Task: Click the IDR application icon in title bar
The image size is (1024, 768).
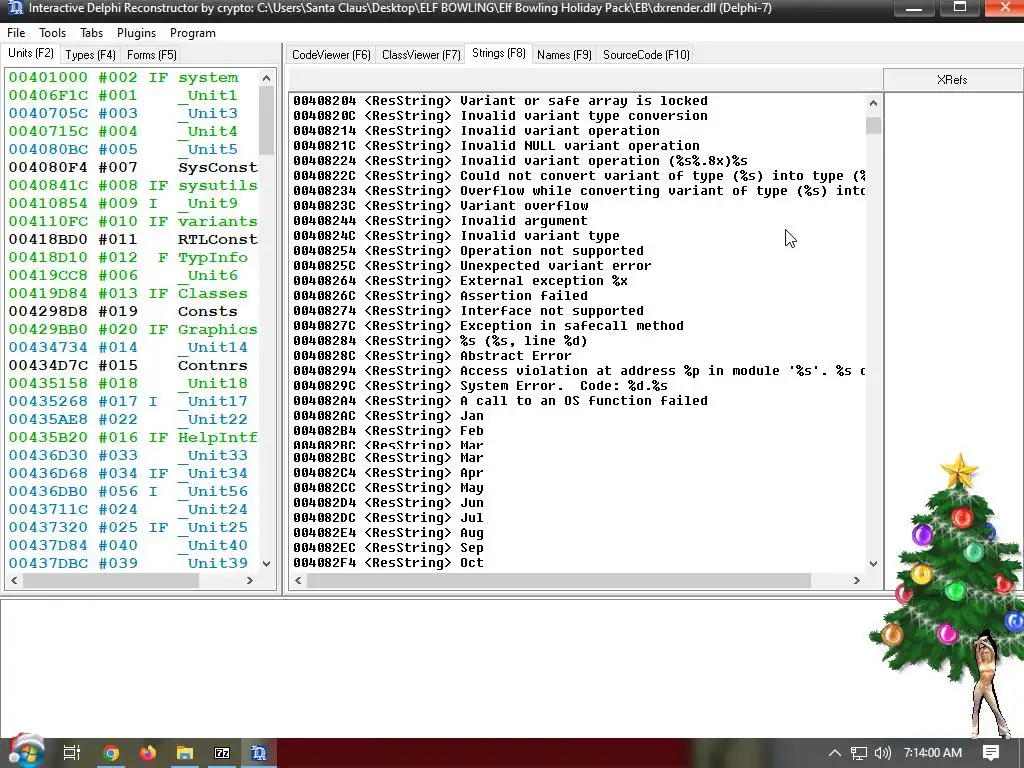Action: tap(15, 8)
